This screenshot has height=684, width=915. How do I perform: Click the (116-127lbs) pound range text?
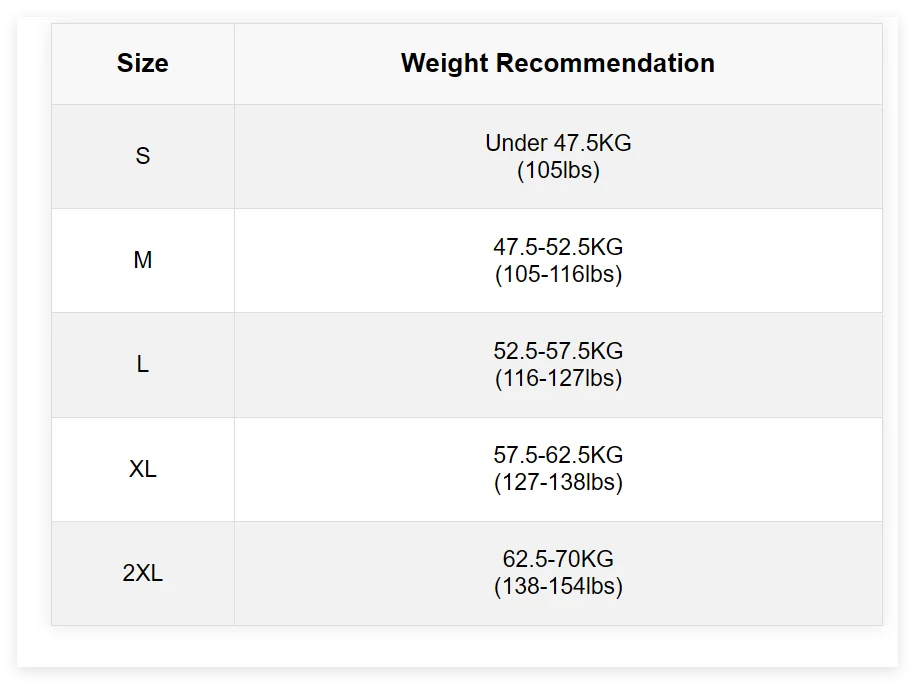pos(558,379)
